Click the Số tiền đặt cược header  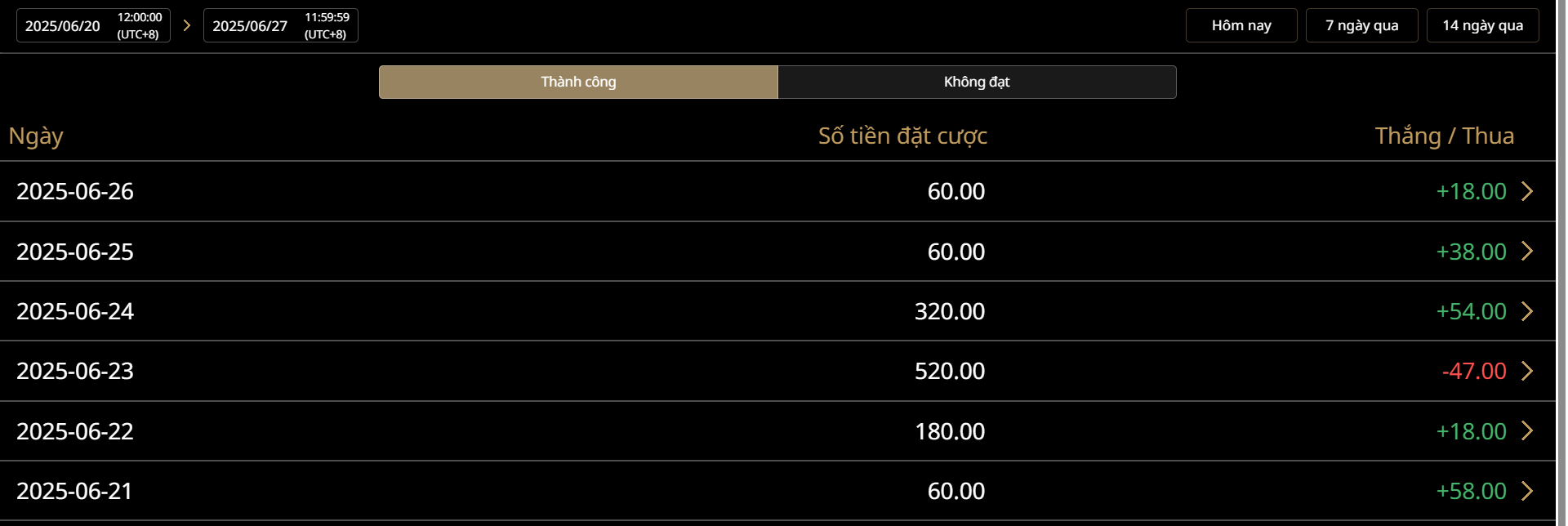point(902,136)
